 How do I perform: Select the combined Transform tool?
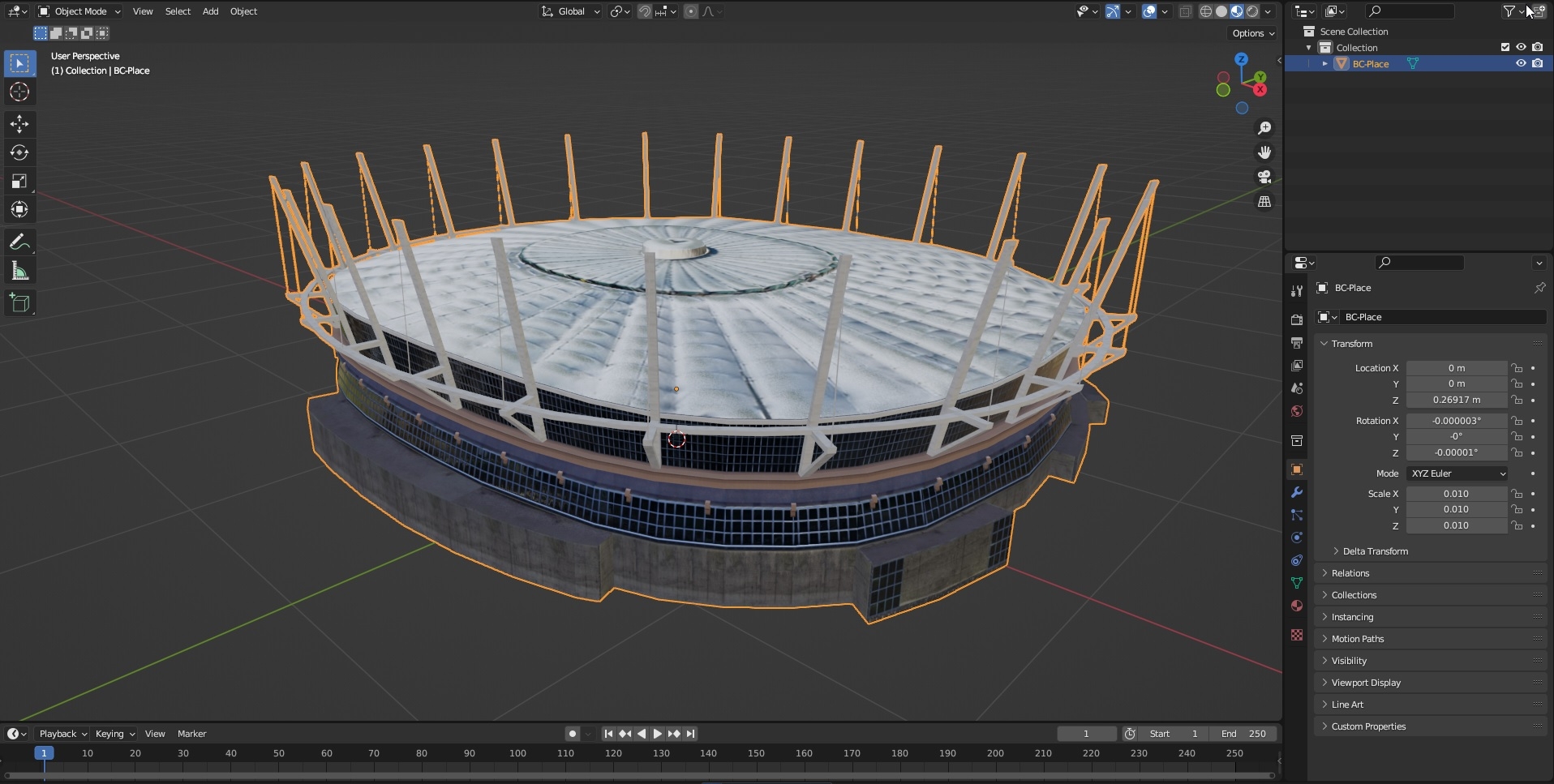(19, 209)
